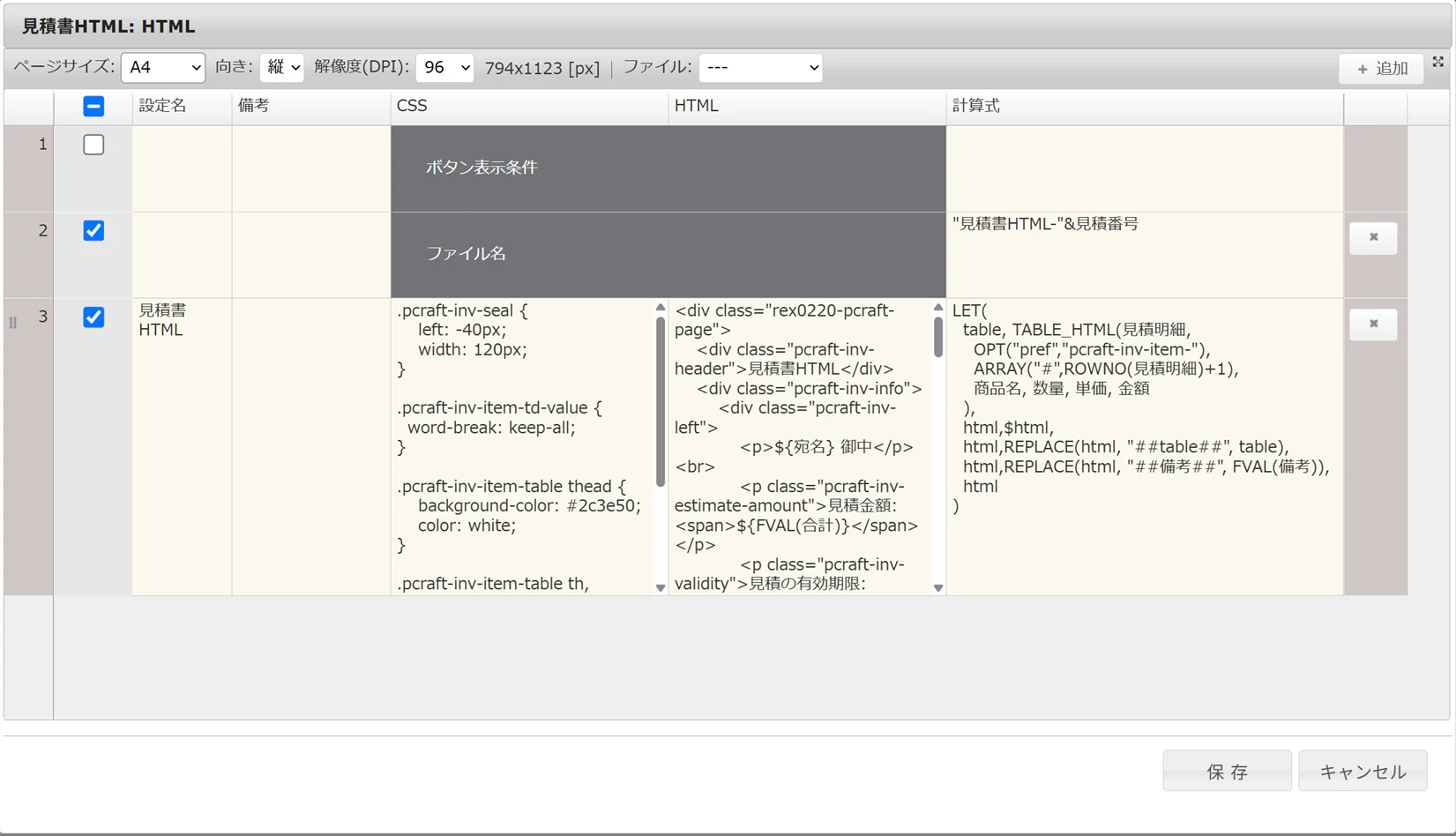Toggle the select-all checkbox in header
Viewport: 1456px width, 836px height.
93,106
